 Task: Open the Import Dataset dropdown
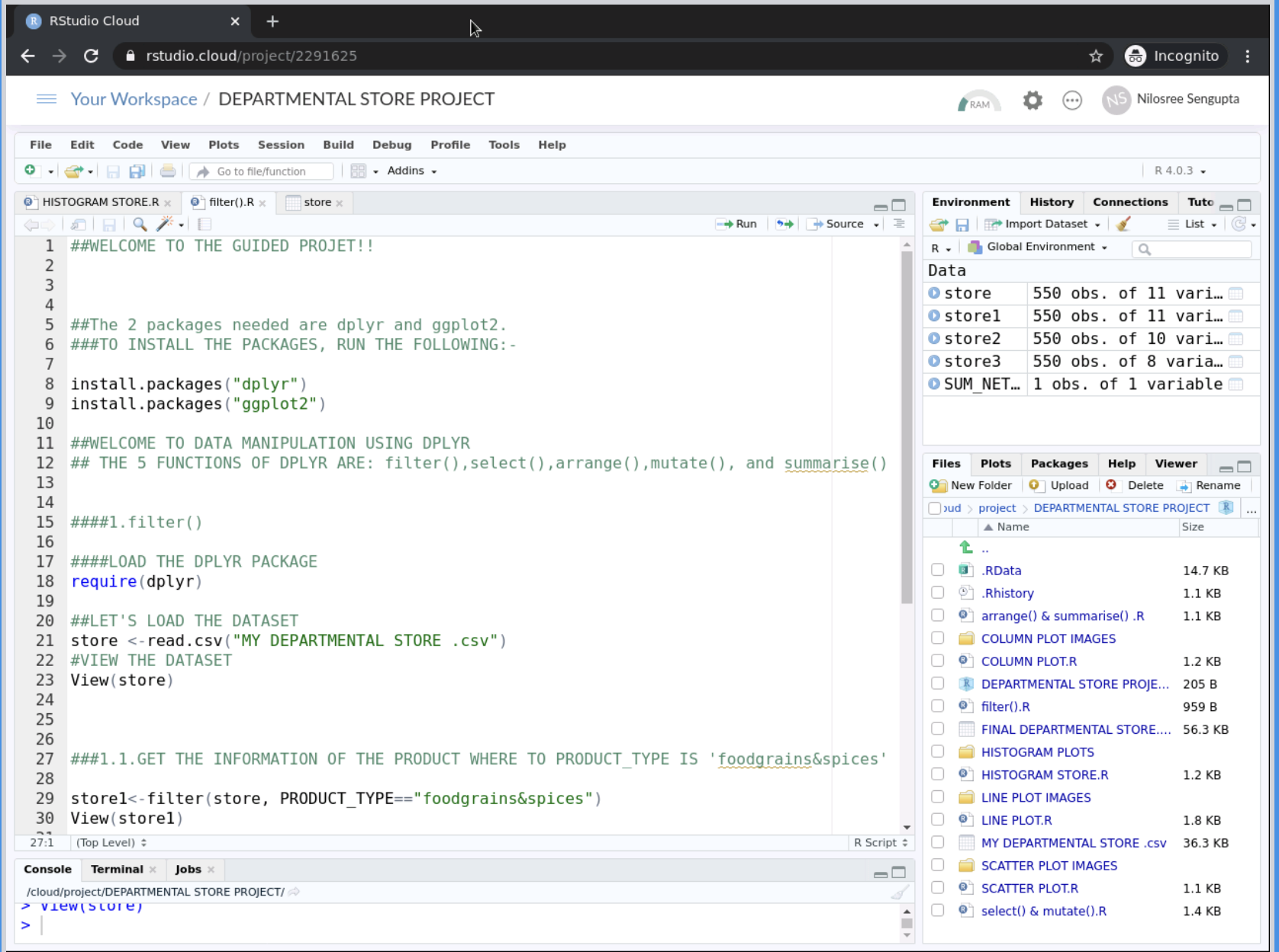pyautogui.click(x=1045, y=224)
